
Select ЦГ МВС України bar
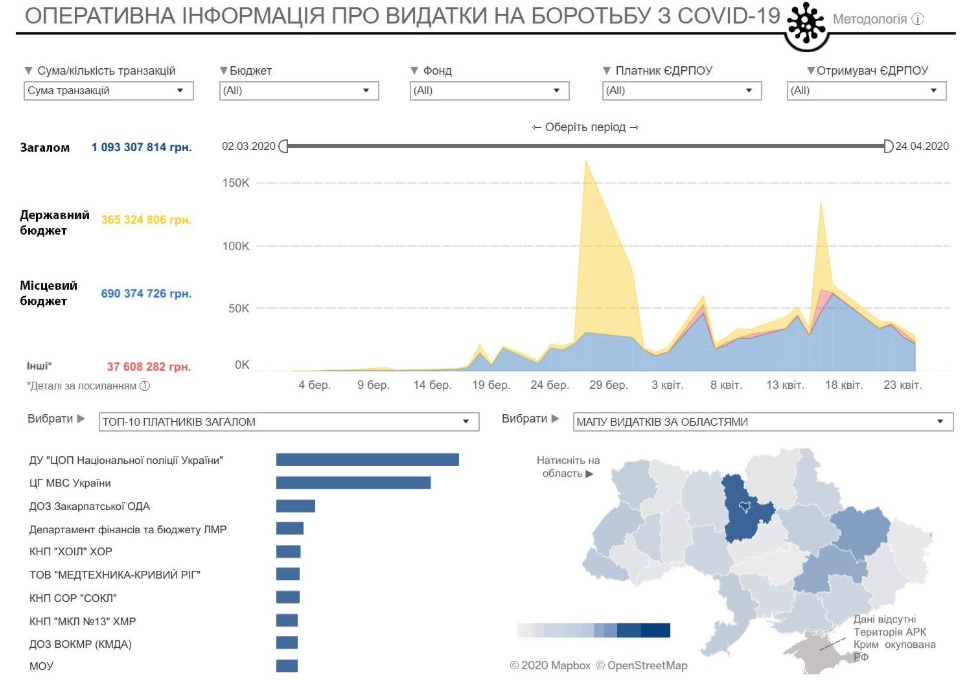coord(353,483)
